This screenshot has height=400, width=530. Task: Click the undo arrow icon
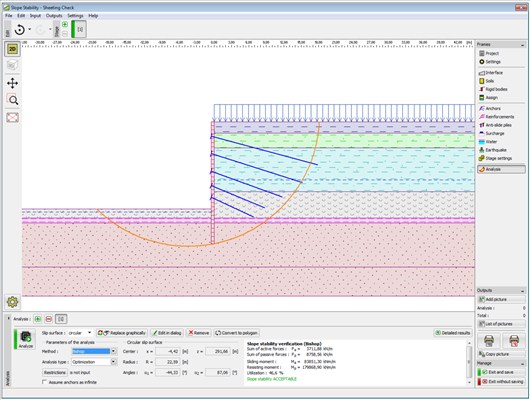20,30
